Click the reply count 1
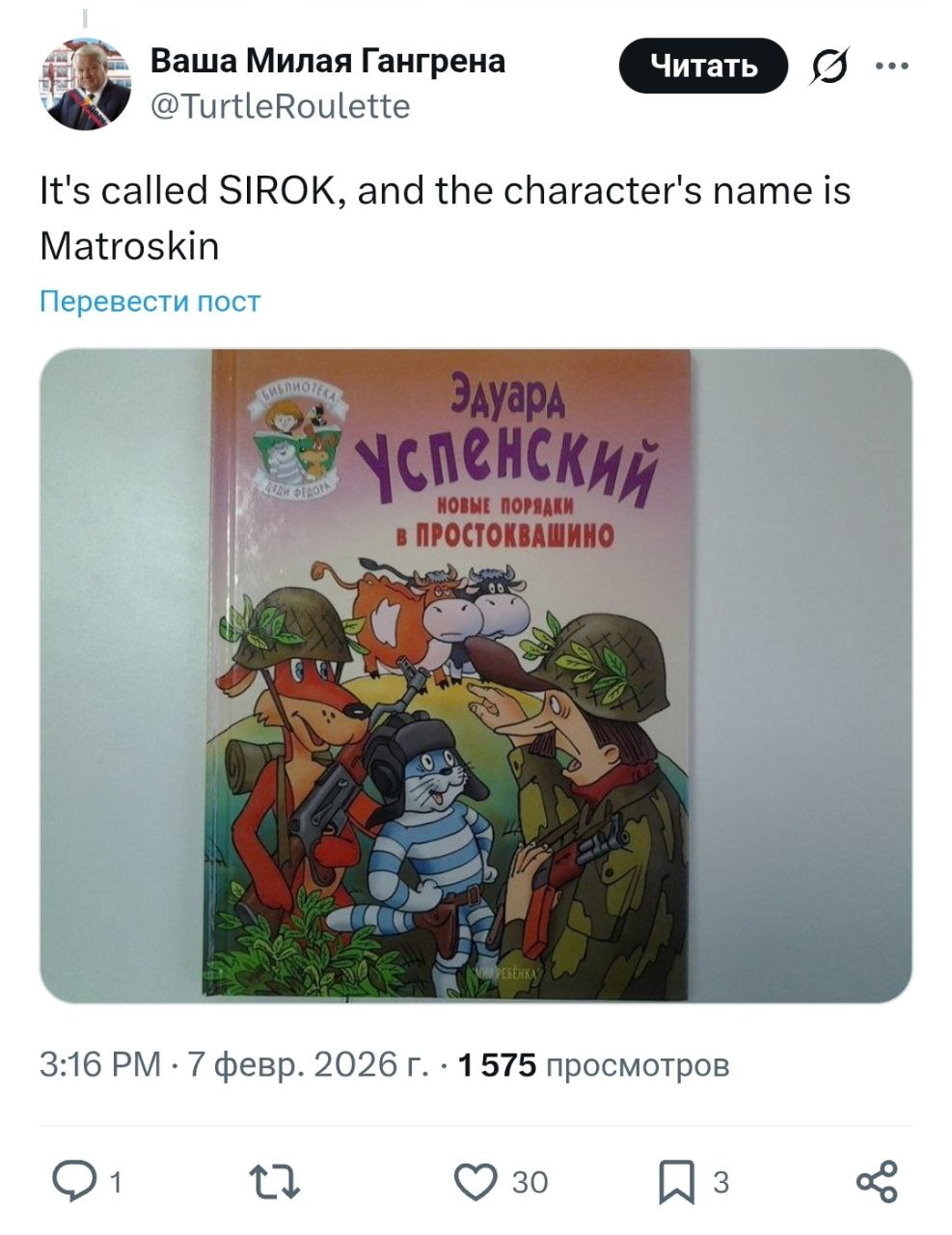Screen dimensions: 952x1235 tap(116, 1183)
